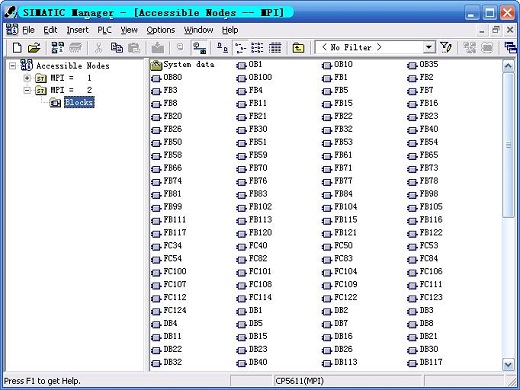Click the document icon beside File menu

click(12, 30)
